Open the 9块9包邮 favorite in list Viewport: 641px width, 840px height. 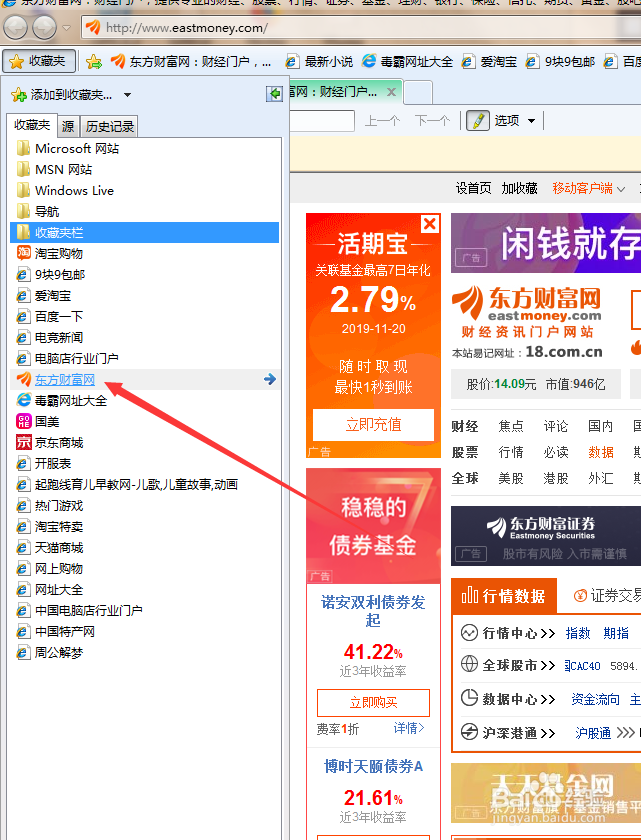click(x=145, y=274)
